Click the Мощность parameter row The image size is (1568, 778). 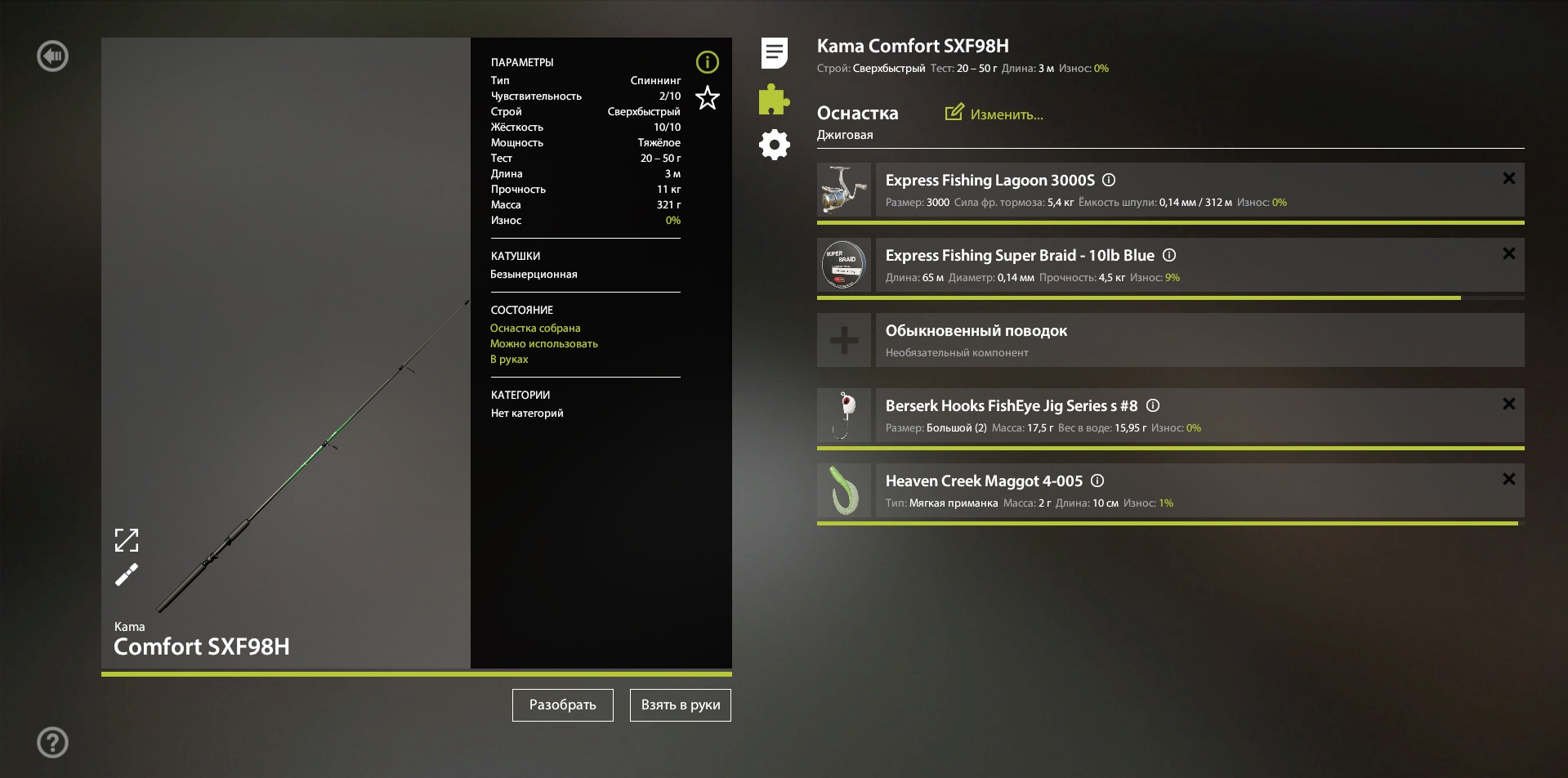(x=585, y=143)
